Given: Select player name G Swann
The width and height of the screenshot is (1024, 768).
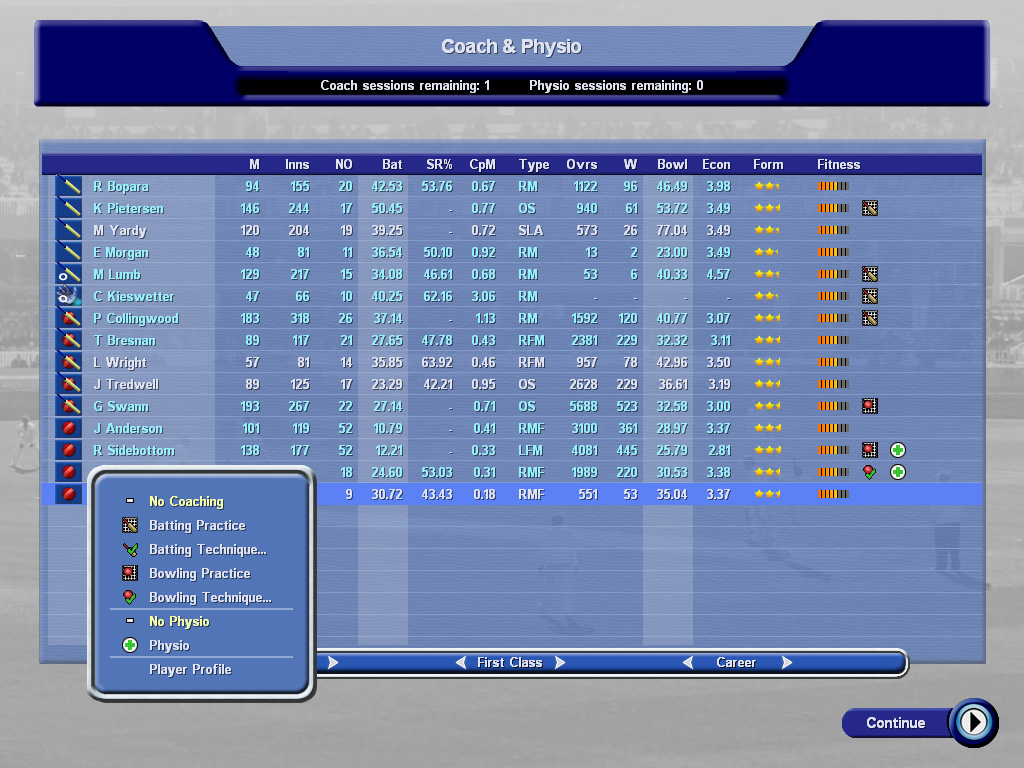Looking at the screenshot, I should click(121, 407).
